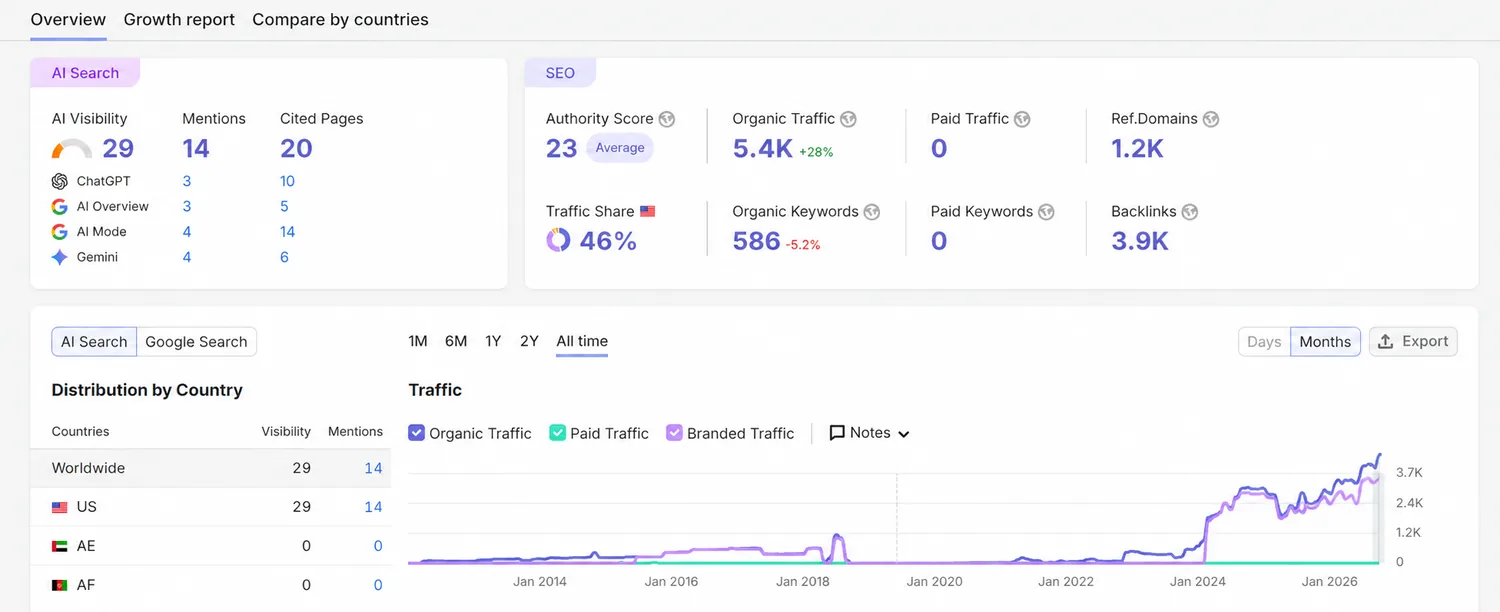Image resolution: width=1500 pixels, height=612 pixels.
Task: Expand the Notes dropdown chevron
Action: click(x=904, y=434)
